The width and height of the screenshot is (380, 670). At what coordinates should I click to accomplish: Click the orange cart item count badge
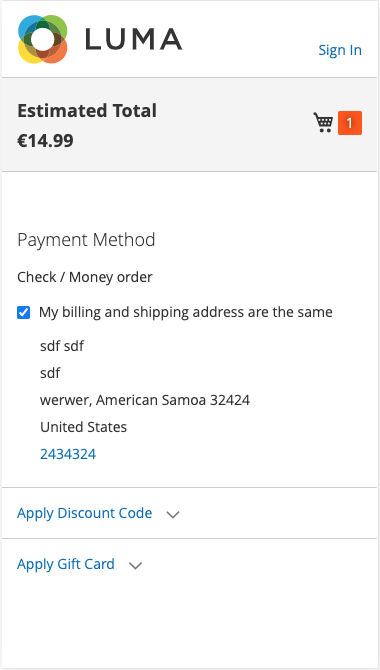point(350,123)
